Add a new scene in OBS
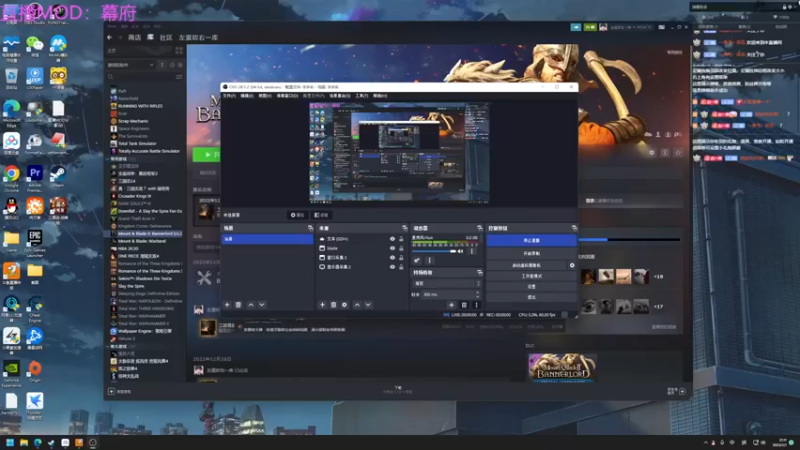This screenshot has height=450, width=800. pyautogui.click(x=227, y=305)
